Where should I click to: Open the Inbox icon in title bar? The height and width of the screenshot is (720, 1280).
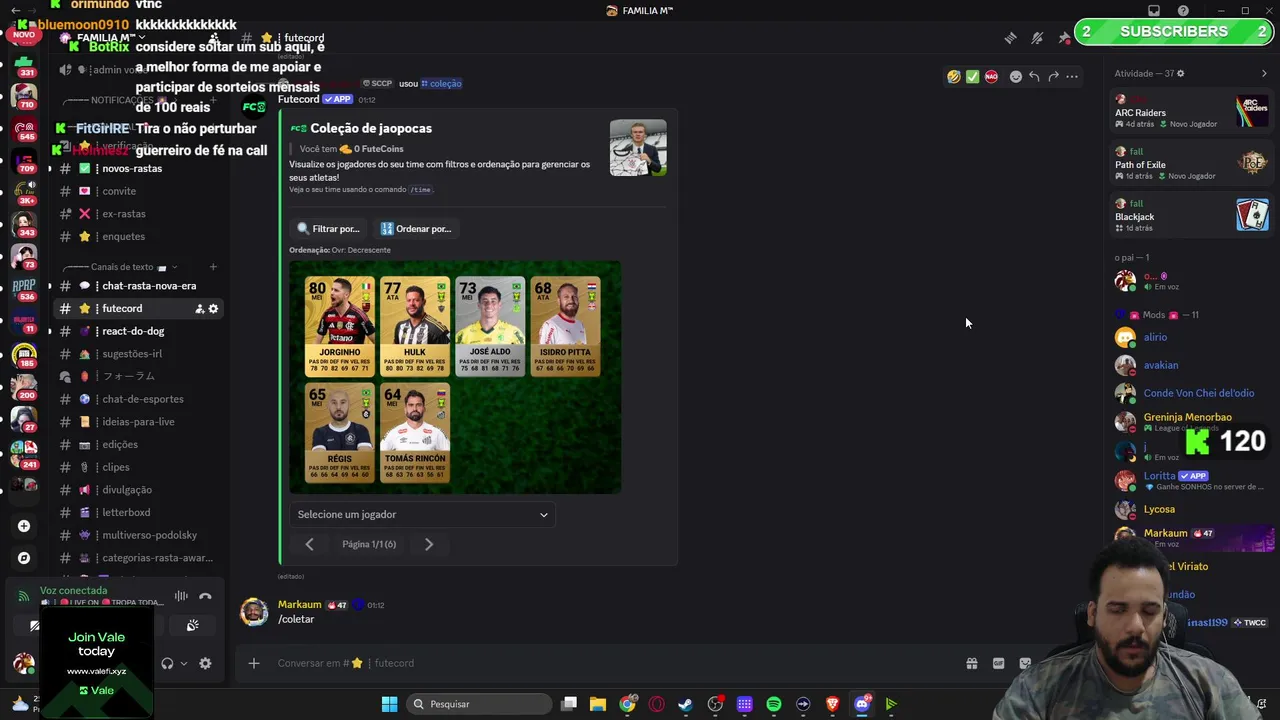click(x=1154, y=11)
